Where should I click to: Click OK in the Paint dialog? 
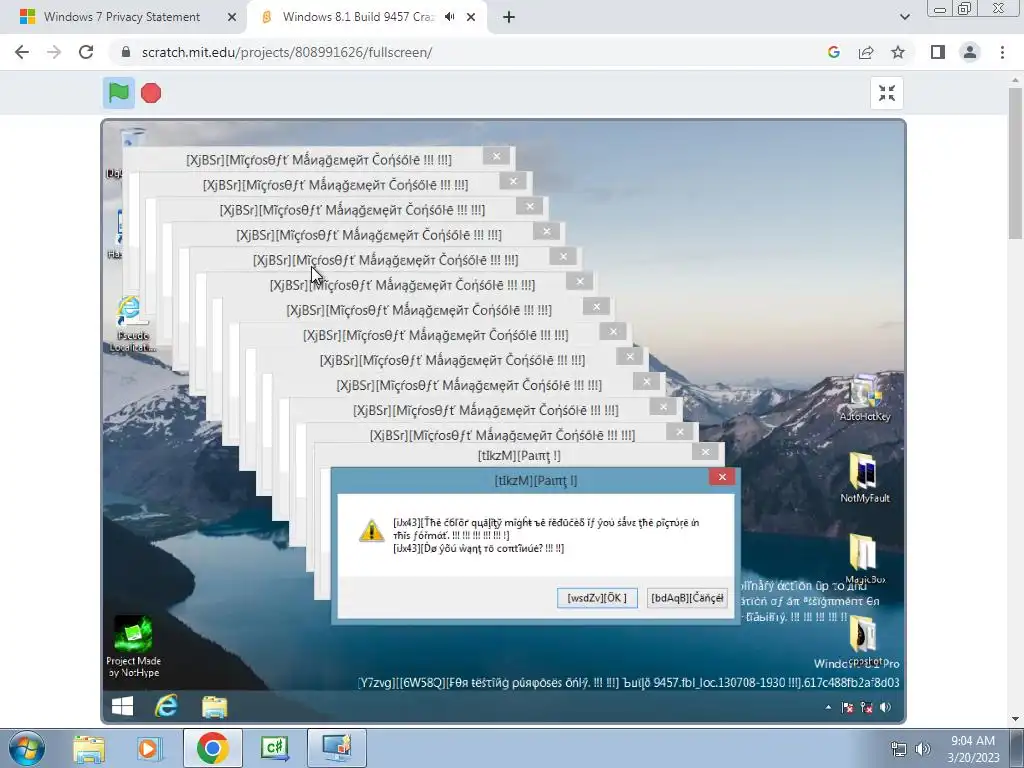pos(597,598)
